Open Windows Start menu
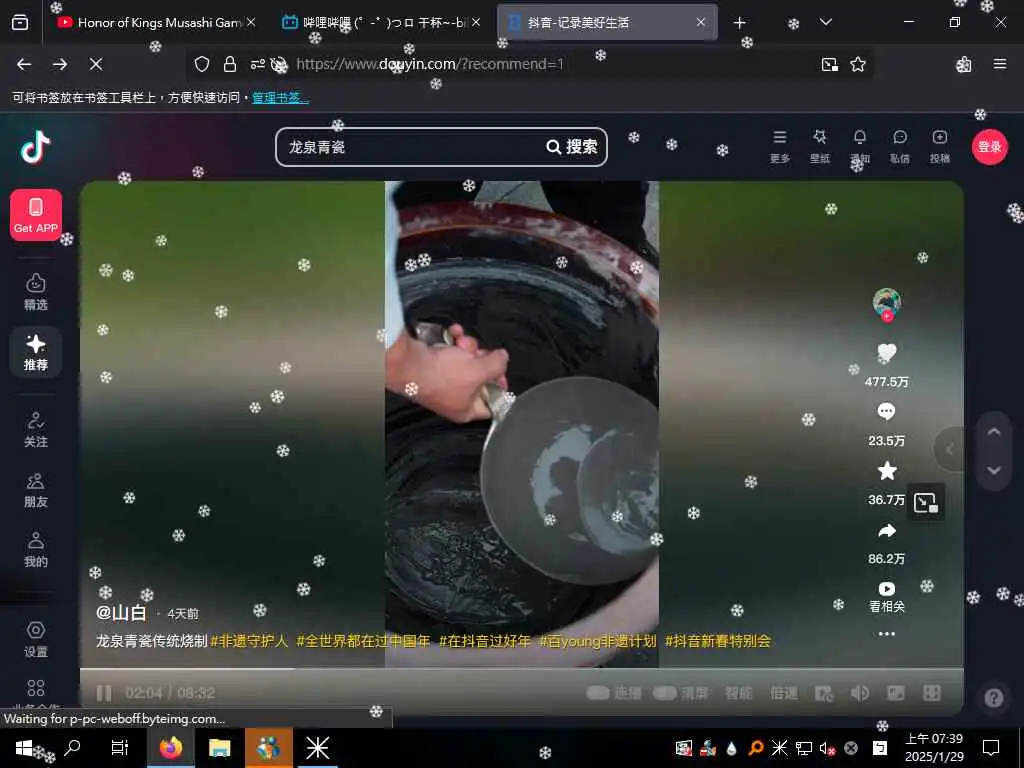The height and width of the screenshot is (768, 1024). (x=24, y=748)
